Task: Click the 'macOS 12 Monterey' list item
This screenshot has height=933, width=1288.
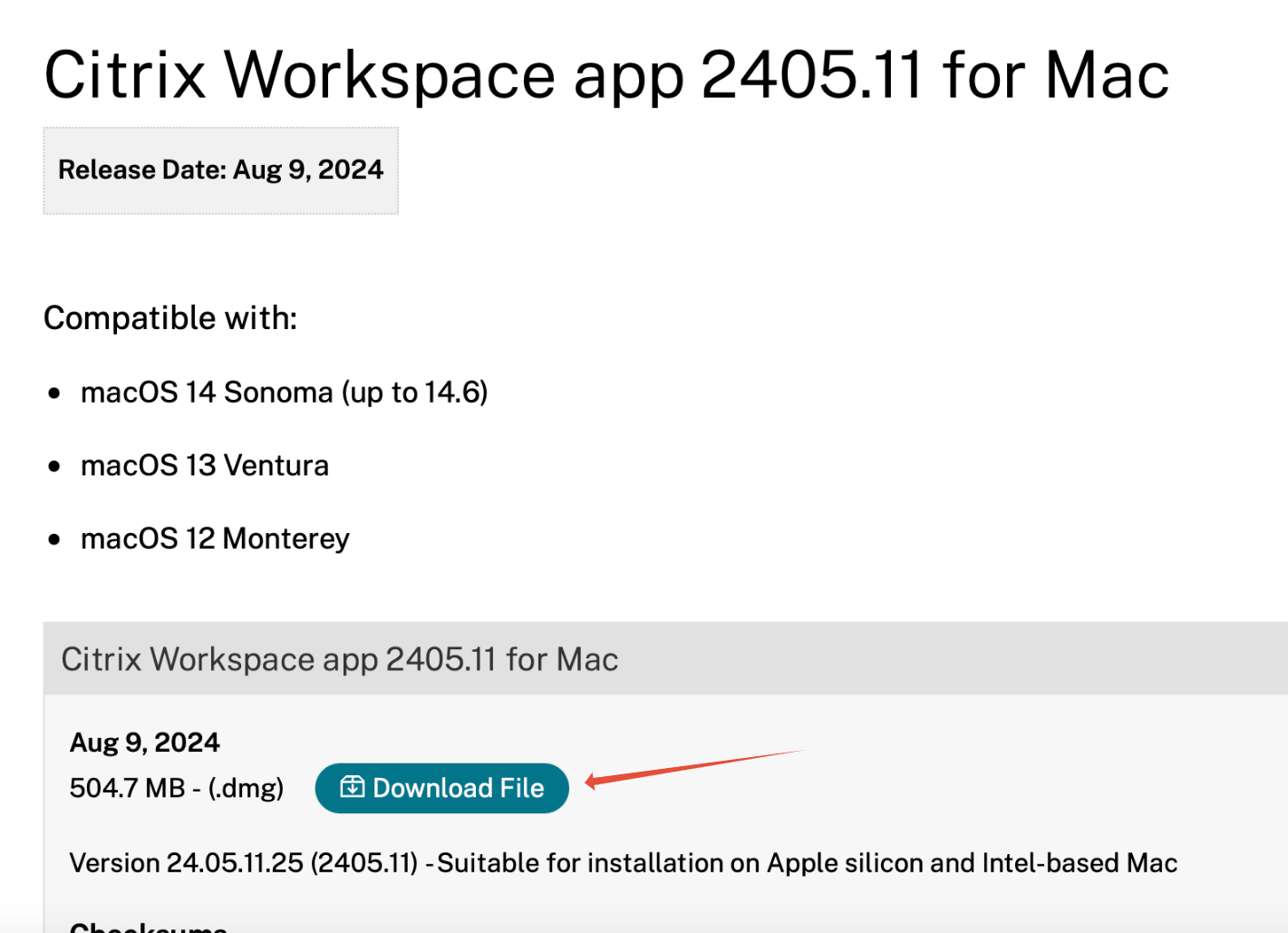Action: click(x=215, y=539)
